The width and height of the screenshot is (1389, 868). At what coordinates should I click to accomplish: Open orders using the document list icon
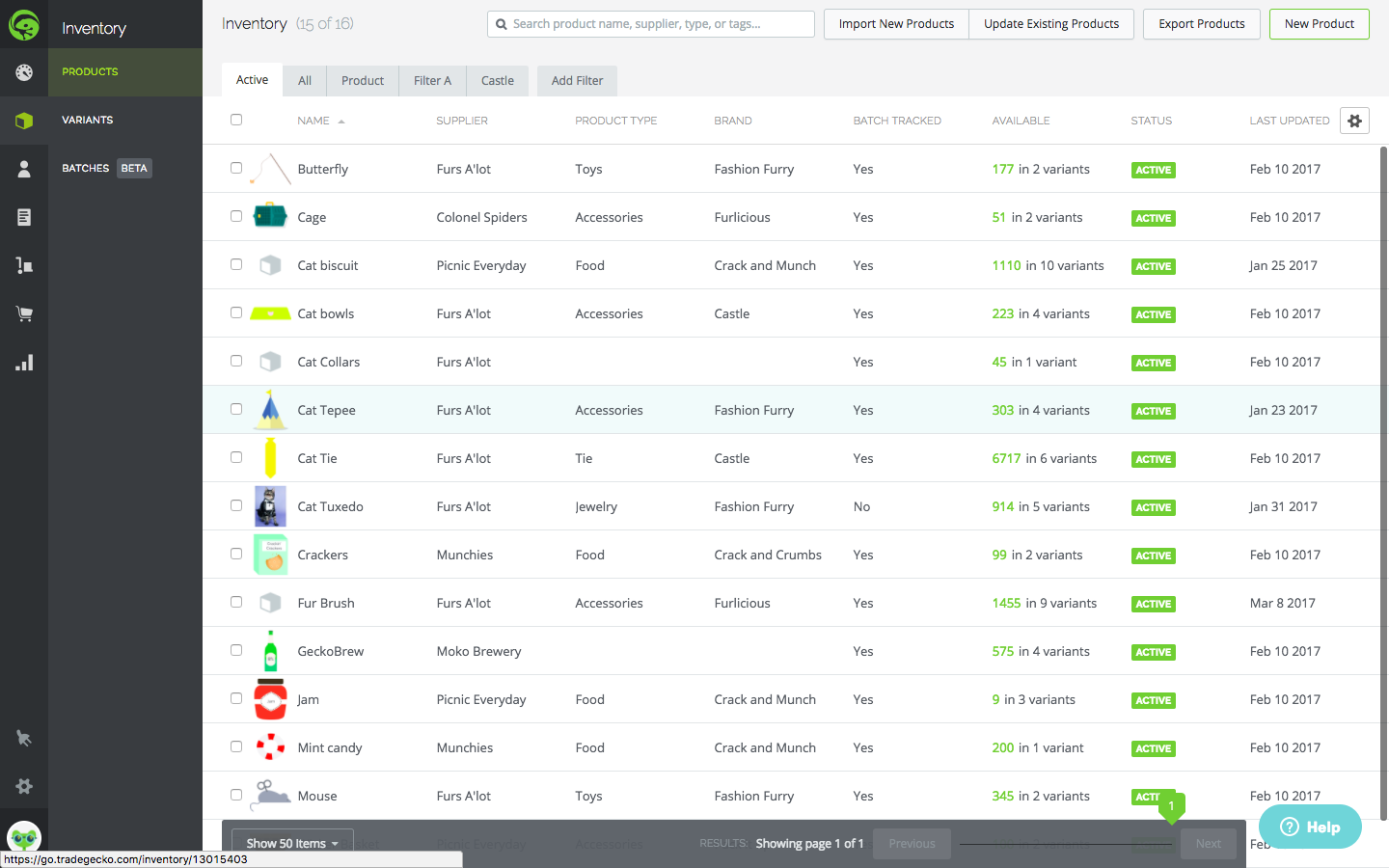24,216
